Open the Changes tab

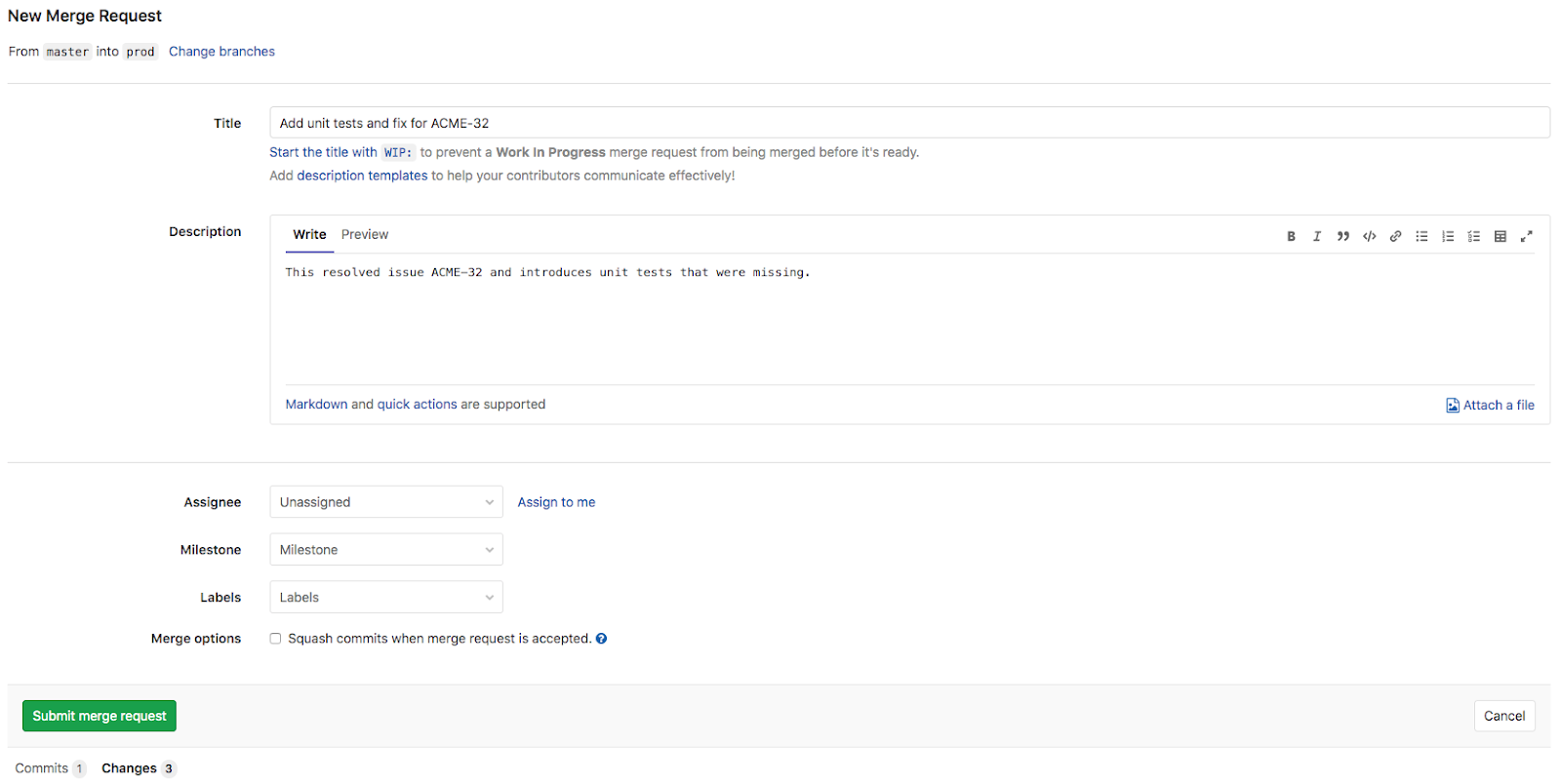tap(139, 768)
